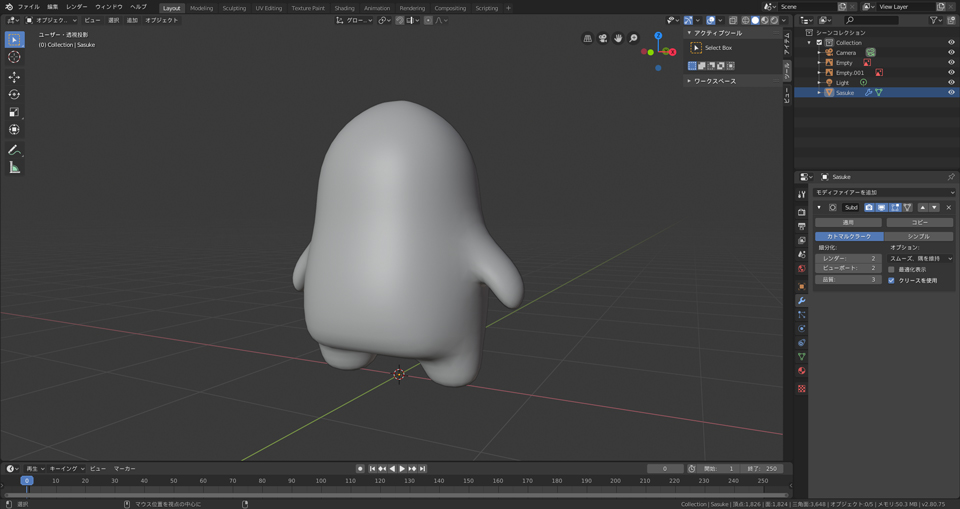Image resolution: width=960 pixels, height=509 pixels.
Task: Open shading options dropdown arrow
Action: (x=784, y=20)
